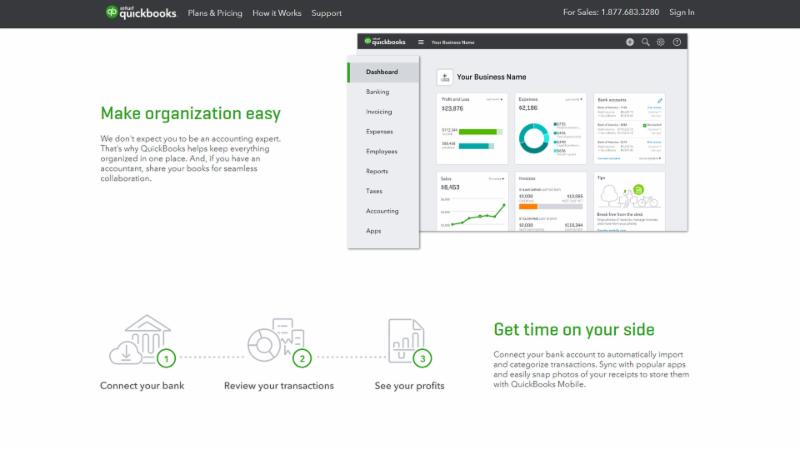The height and width of the screenshot is (450, 800).
Task: Open How it Works page
Action: (x=277, y=13)
